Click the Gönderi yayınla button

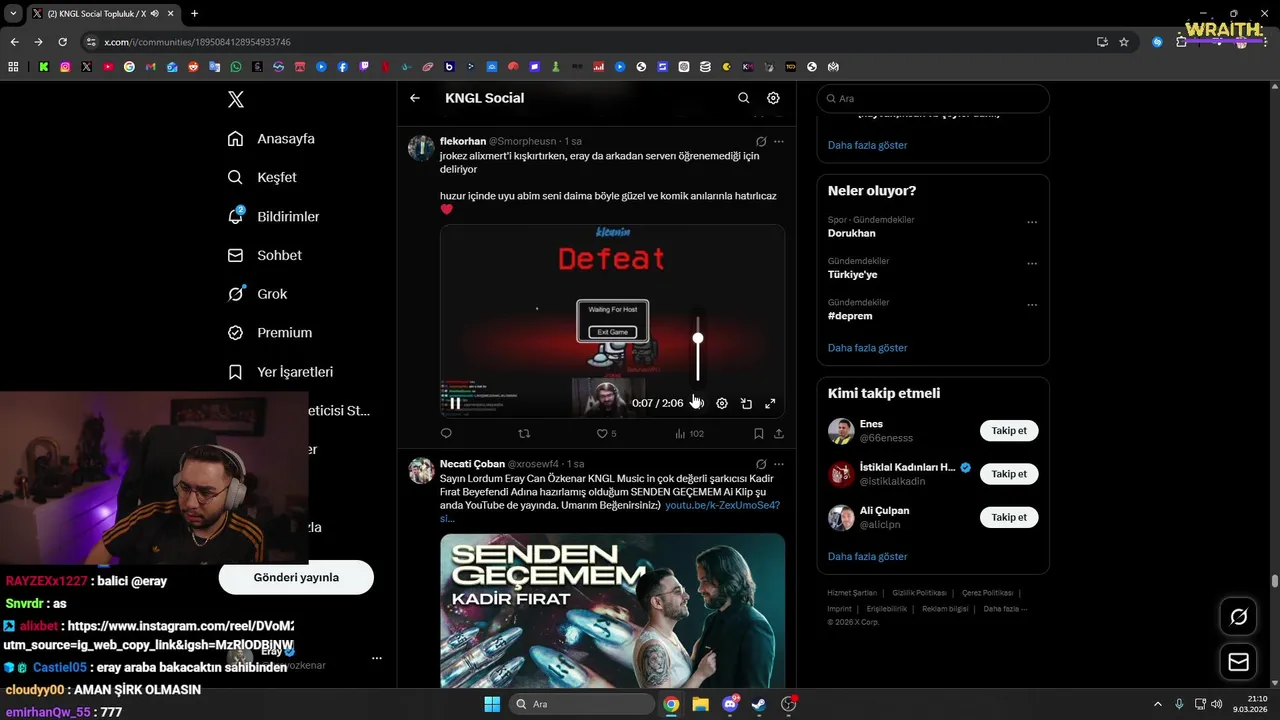coord(296,577)
